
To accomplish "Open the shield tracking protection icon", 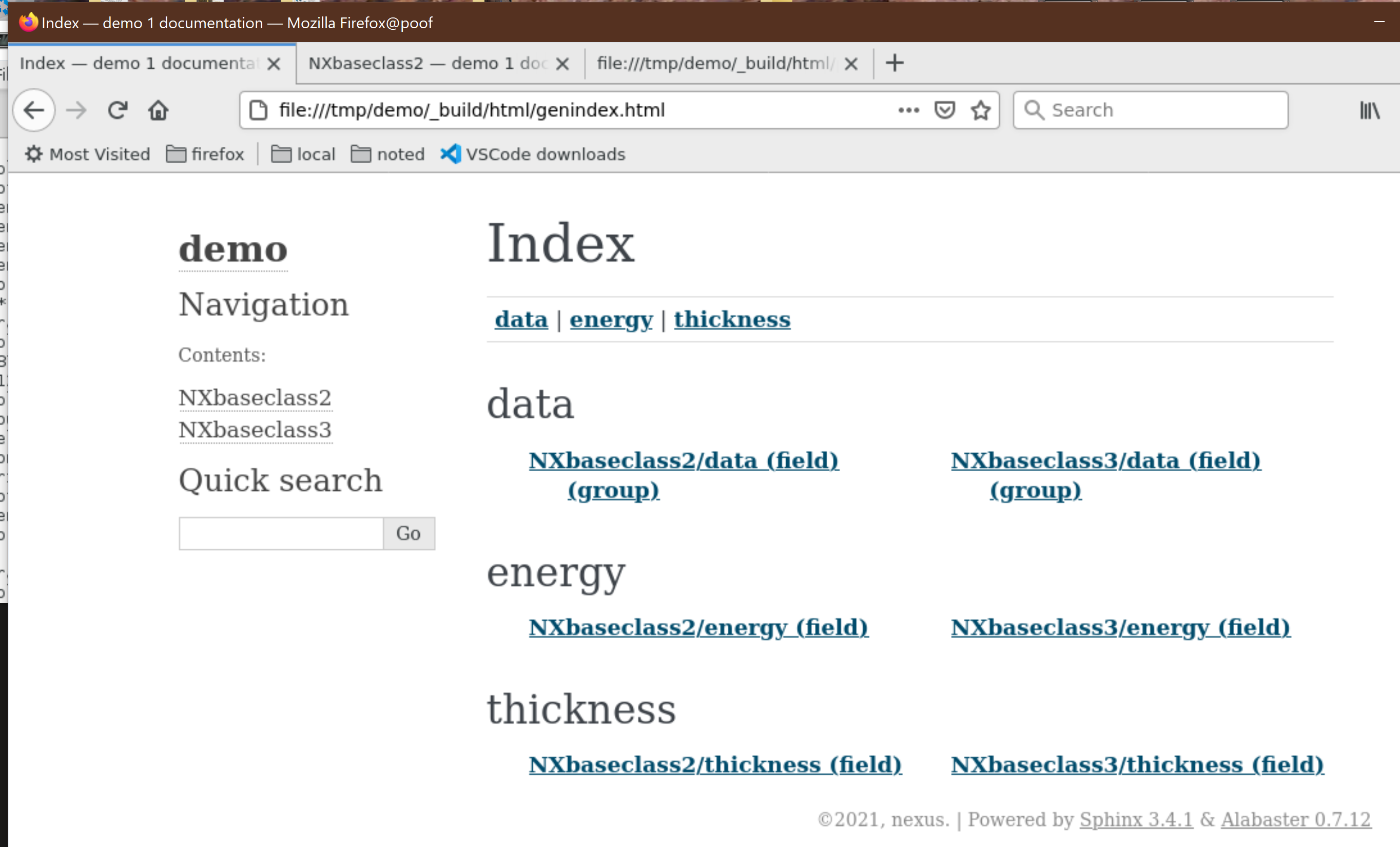I will pyautogui.click(x=944, y=110).
